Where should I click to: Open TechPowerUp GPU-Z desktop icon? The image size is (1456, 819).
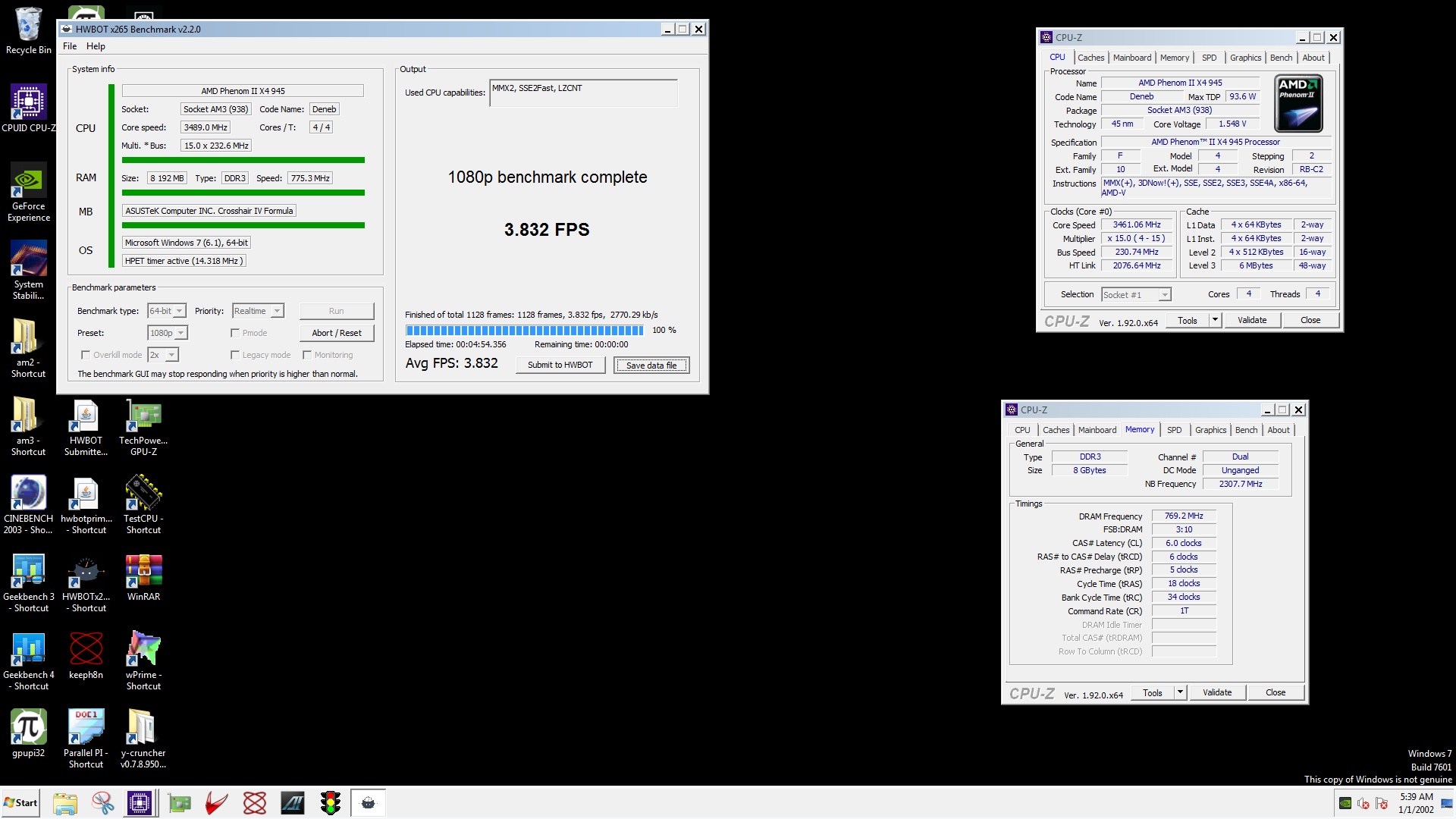(143, 426)
